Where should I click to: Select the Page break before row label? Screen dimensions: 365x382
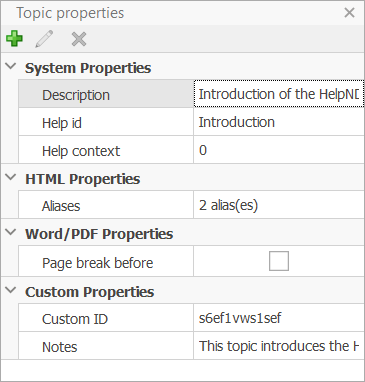point(106,263)
